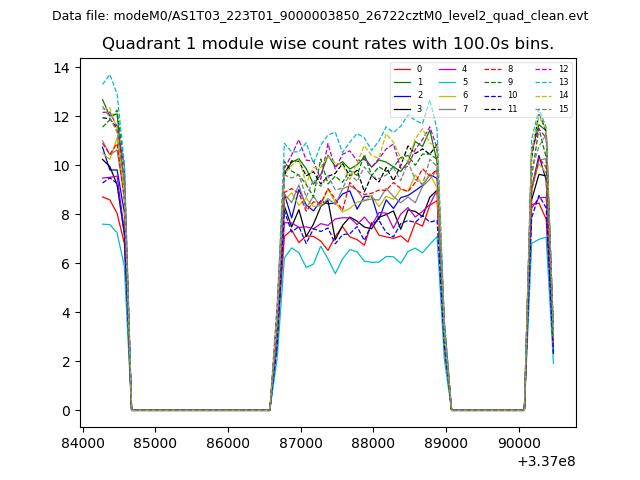The width and height of the screenshot is (640, 480).
Task: Click the 89000 x-axis tick label
Action: (446, 442)
